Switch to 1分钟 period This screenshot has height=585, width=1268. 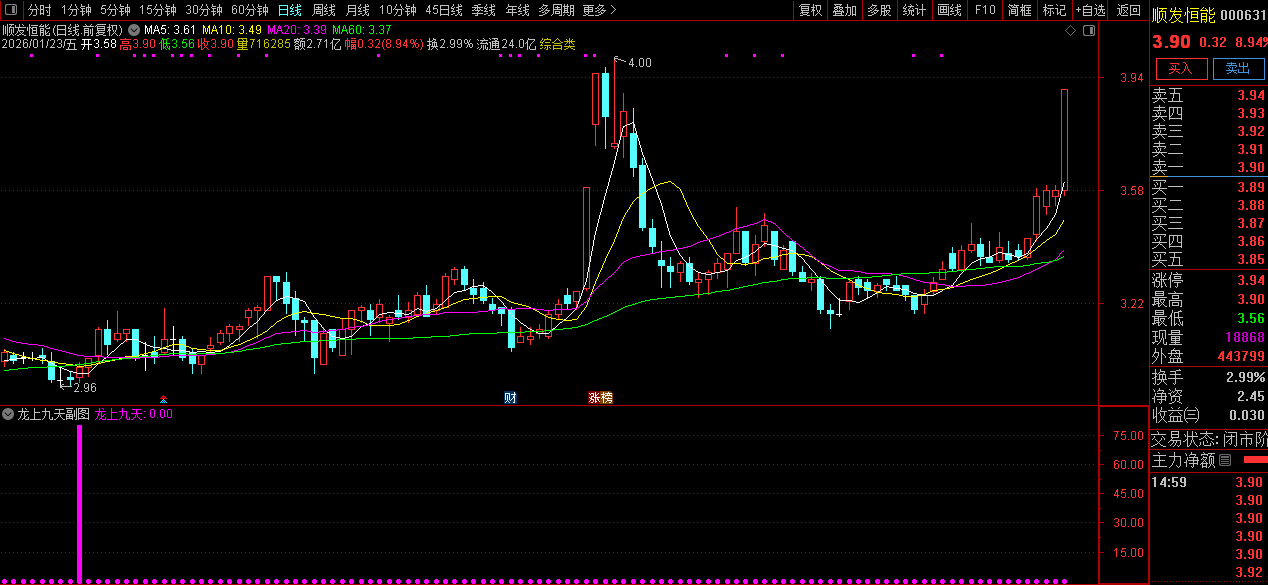point(76,10)
